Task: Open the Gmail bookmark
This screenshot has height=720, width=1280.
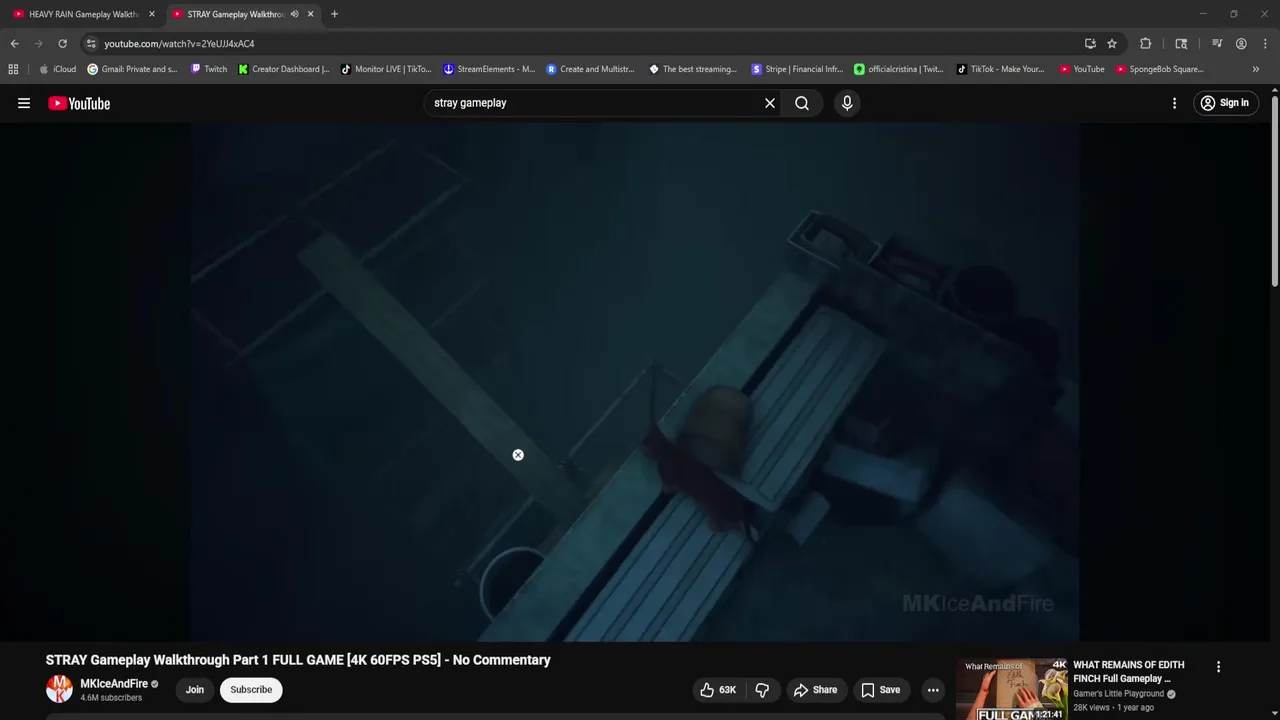Action: point(132,69)
